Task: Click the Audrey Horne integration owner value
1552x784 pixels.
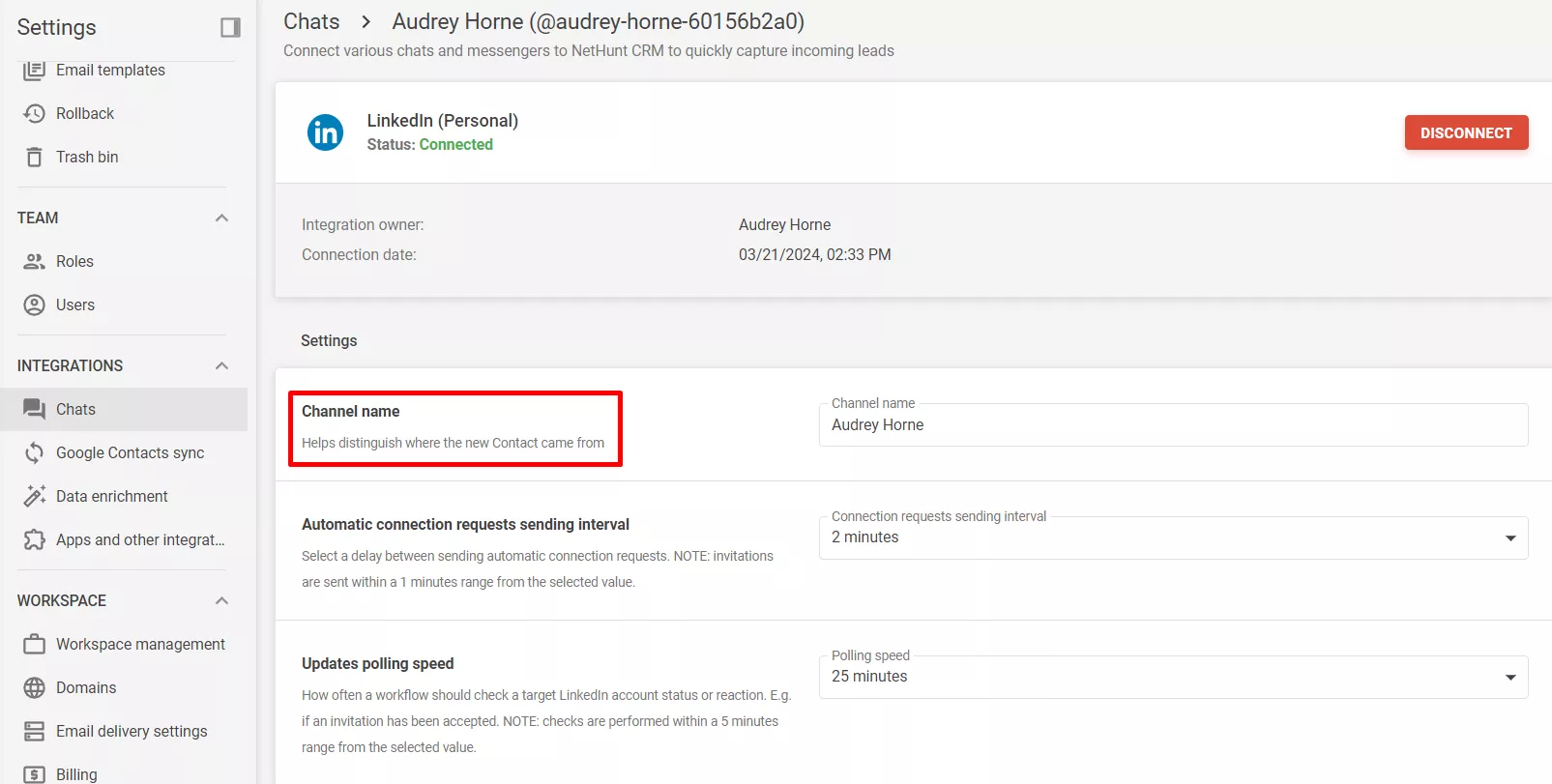Action: click(784, 224)
